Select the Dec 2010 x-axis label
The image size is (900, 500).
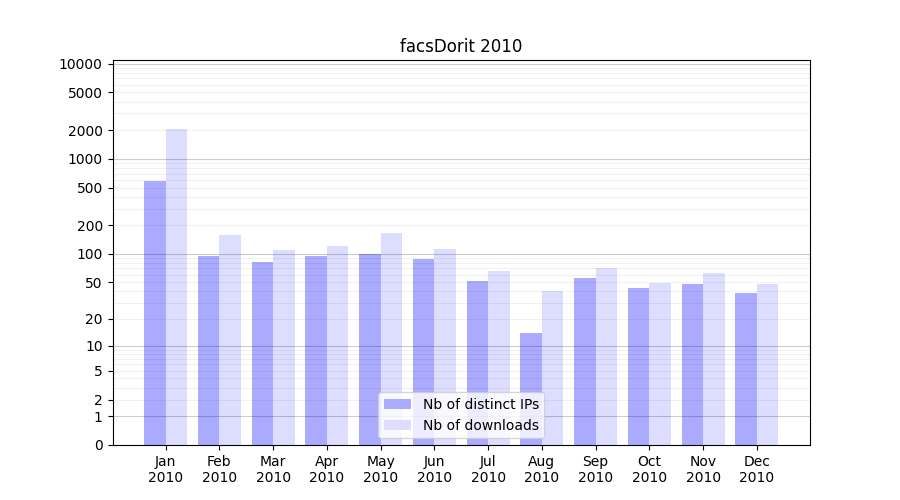[x=756, y=469]
